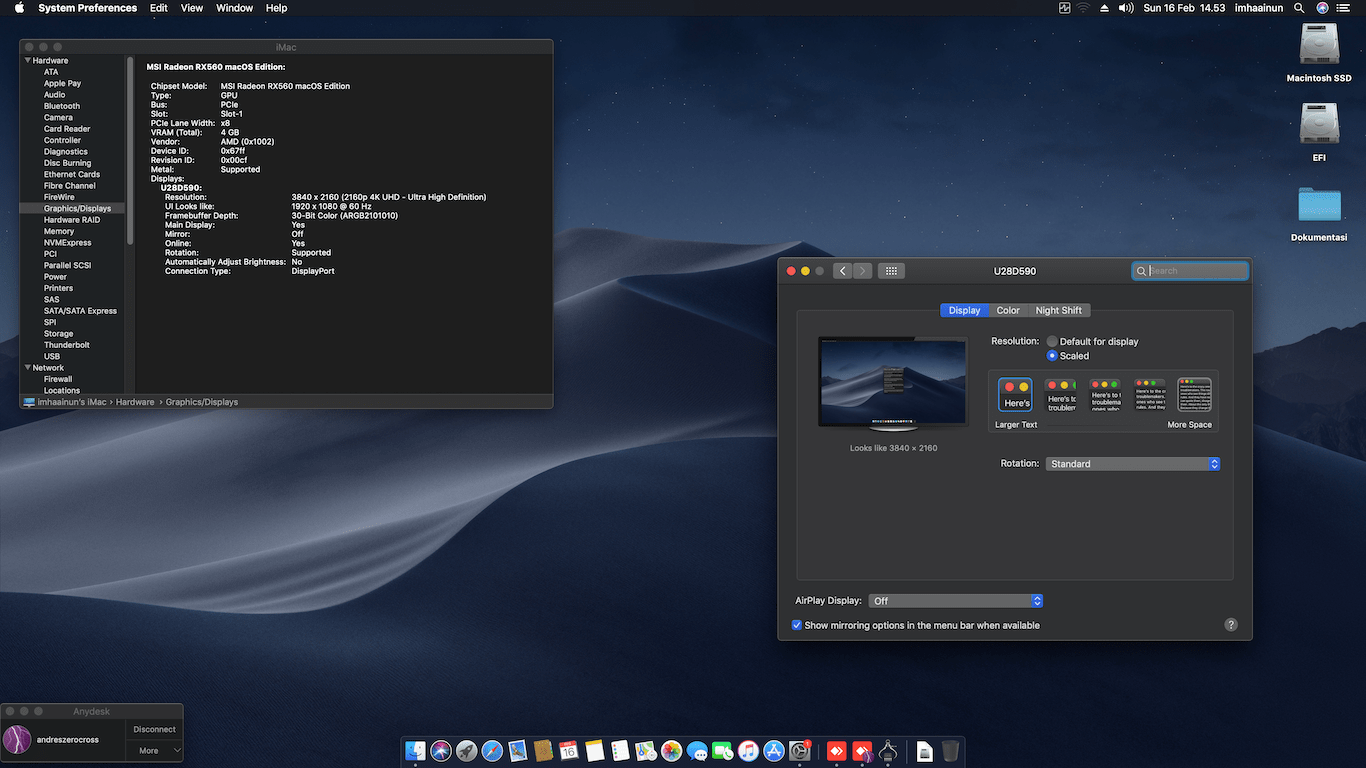Select Memory in Hardware sidebar
The height and width of the screenshot is (768, 1366).
[59, 231]
